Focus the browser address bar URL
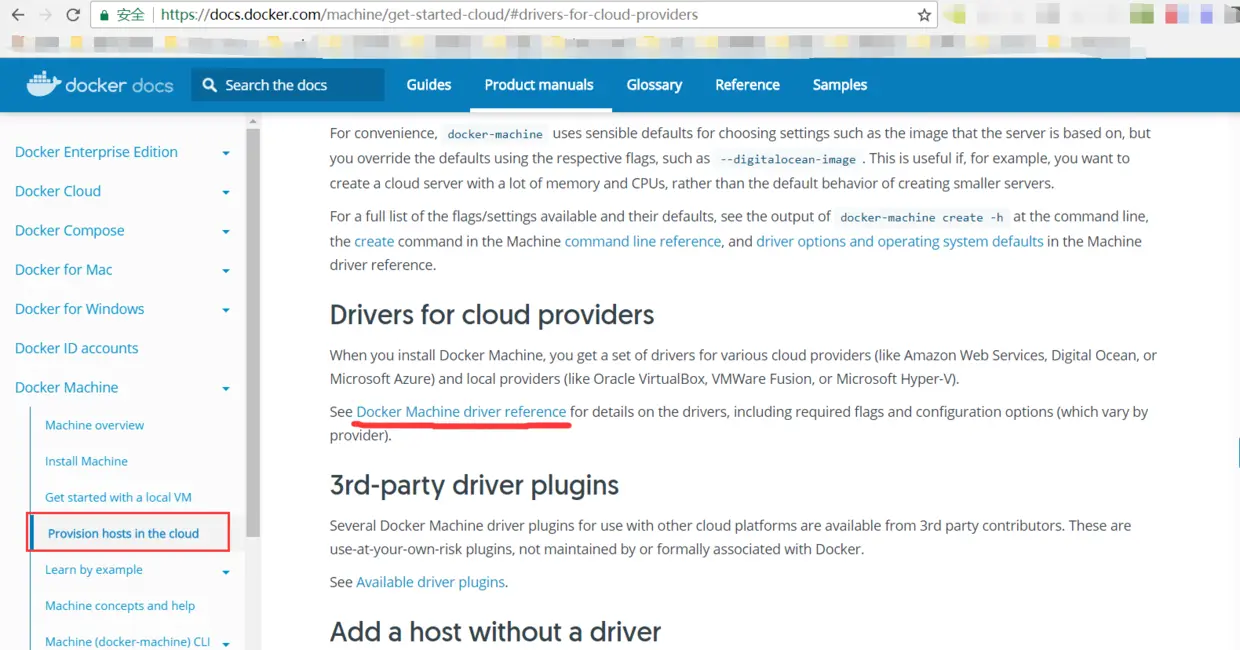The height and width of the screenshot is (650, 1240). [x=429, y=15]
